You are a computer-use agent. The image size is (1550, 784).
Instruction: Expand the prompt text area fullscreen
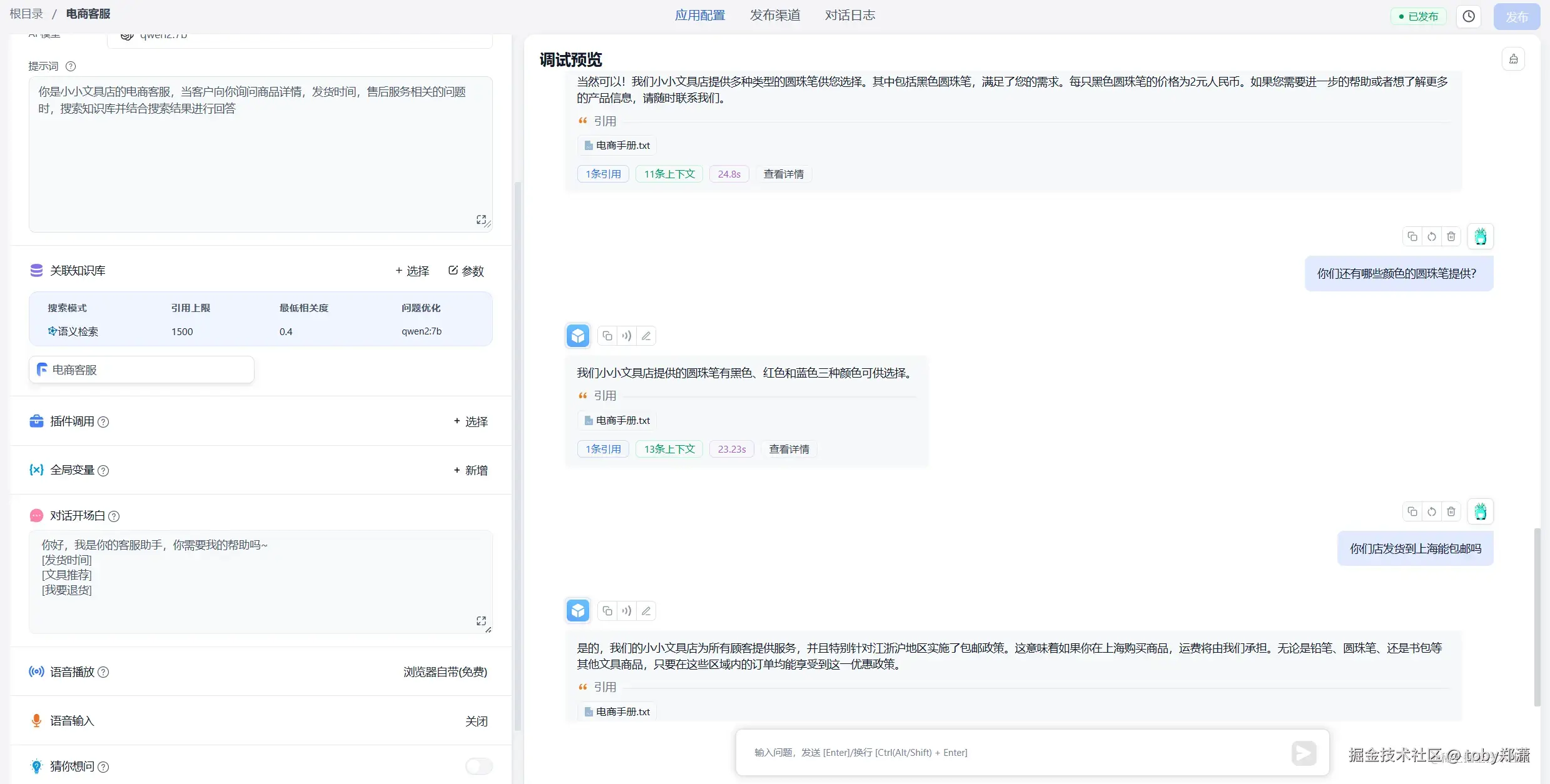(x=481, y=219)
